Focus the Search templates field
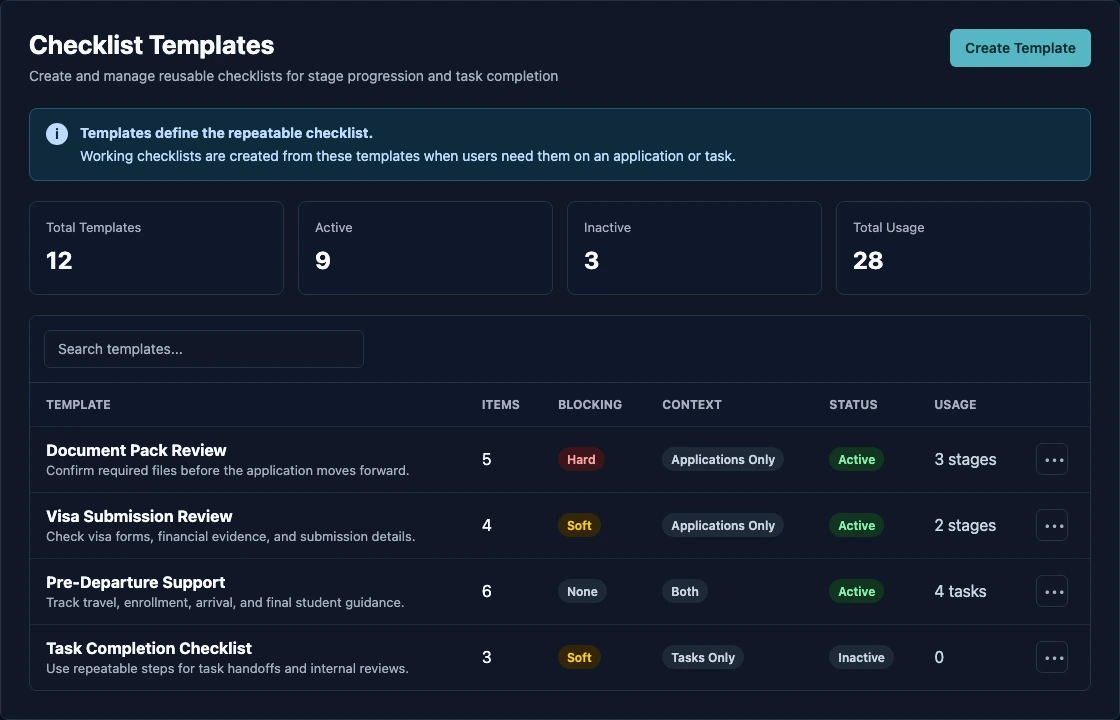Viewport: 1120px width, 720px height. [204, 349]
